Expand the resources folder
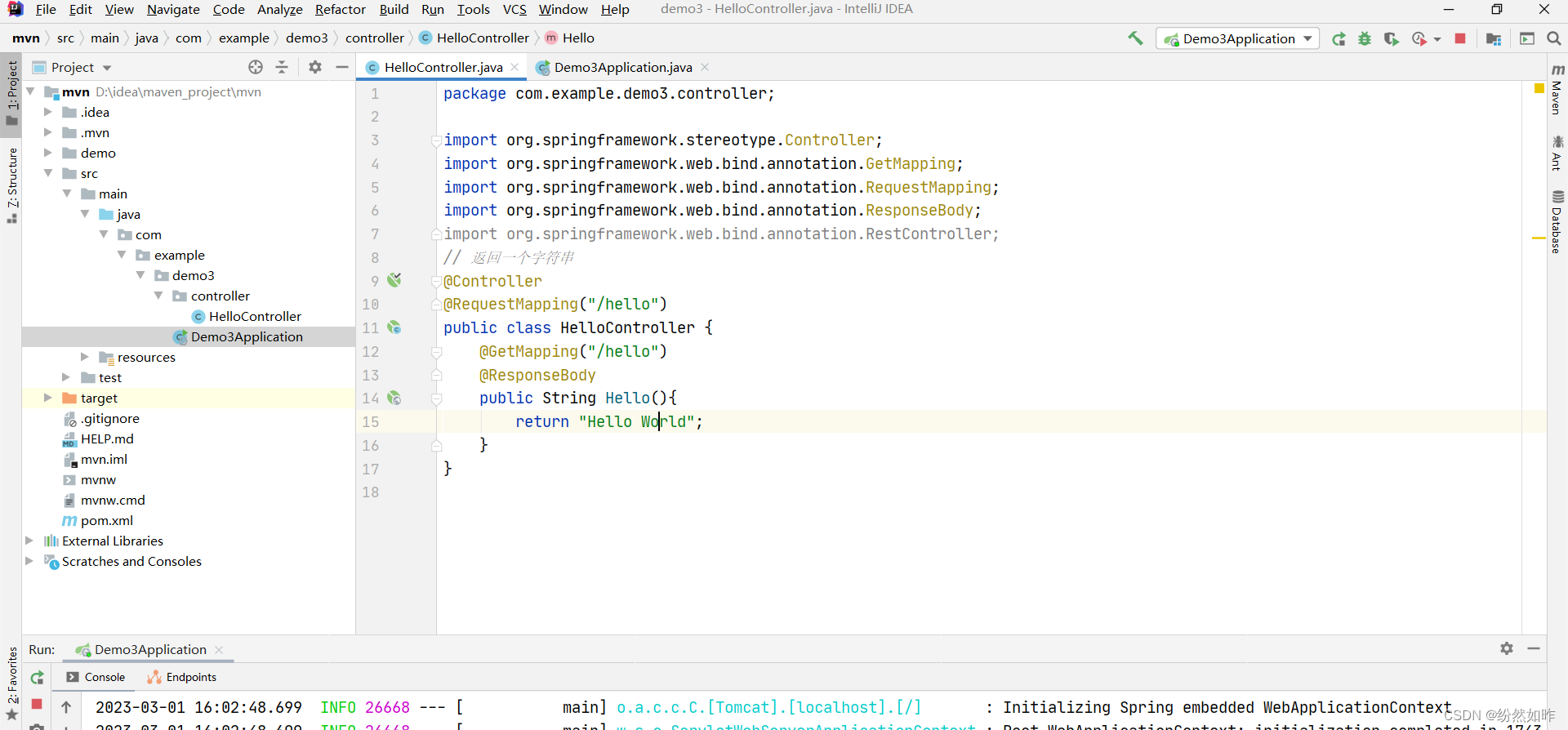 84,357
